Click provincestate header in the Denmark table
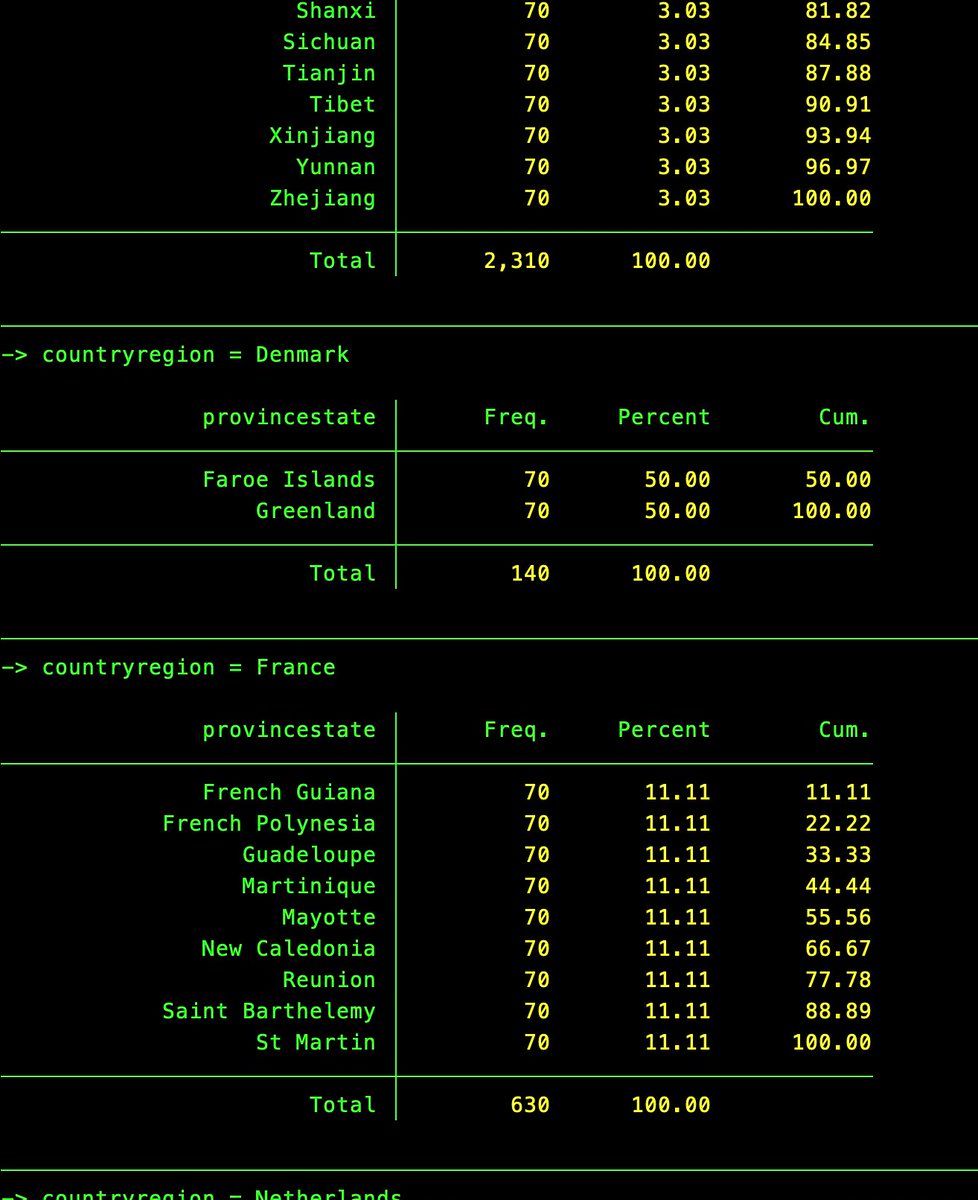This screenshot has width=978, height=1200. [x=289, y=418]
